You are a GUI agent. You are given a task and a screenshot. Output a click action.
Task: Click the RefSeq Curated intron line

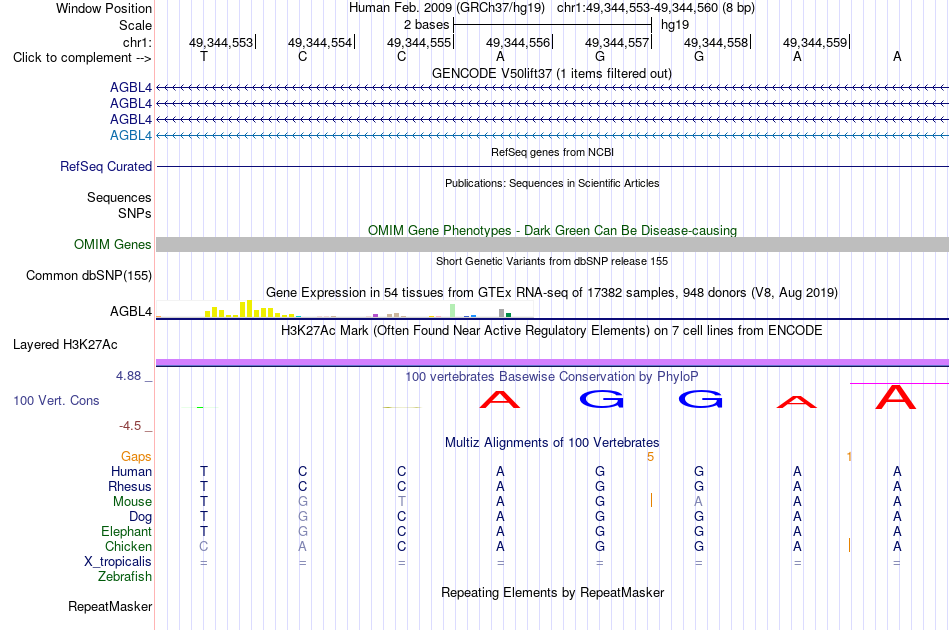point(552,166)
